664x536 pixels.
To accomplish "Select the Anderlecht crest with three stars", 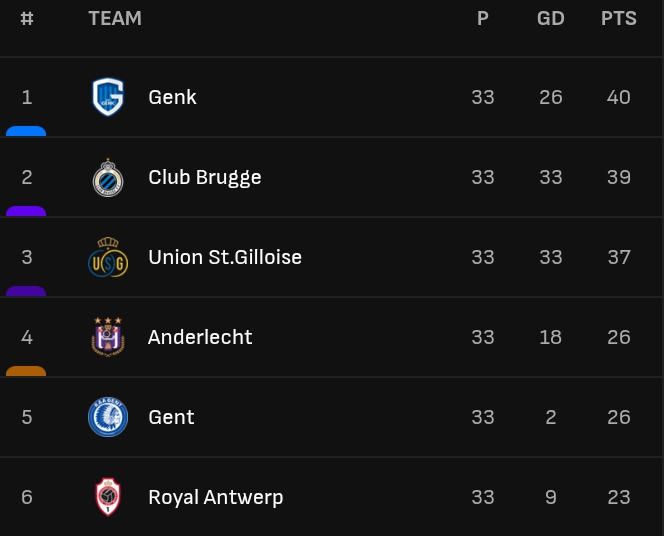I will tap(108, 337).
